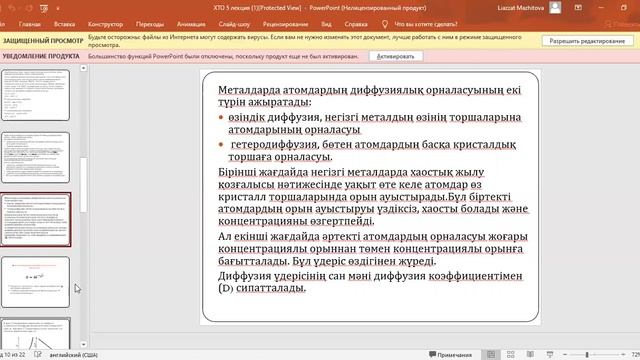640x360 pixels.
Task: Click thumbnail pane scroll down arrow
Action: 84,344
